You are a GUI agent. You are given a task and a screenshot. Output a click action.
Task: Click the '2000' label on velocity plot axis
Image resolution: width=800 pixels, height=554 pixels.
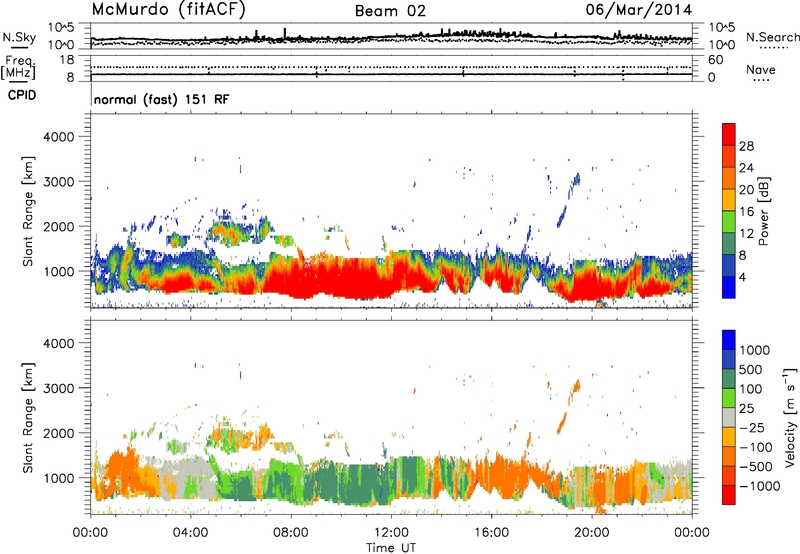(58, 433)
